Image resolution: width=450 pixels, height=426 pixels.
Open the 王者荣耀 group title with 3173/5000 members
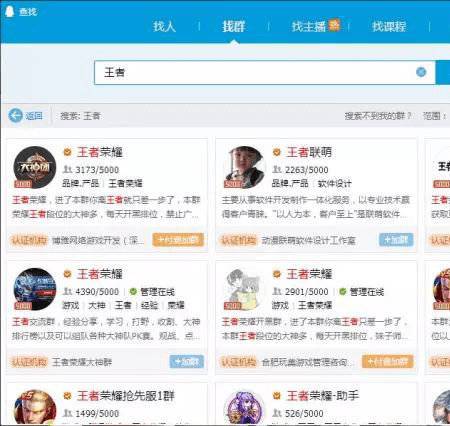coord(100,152)
